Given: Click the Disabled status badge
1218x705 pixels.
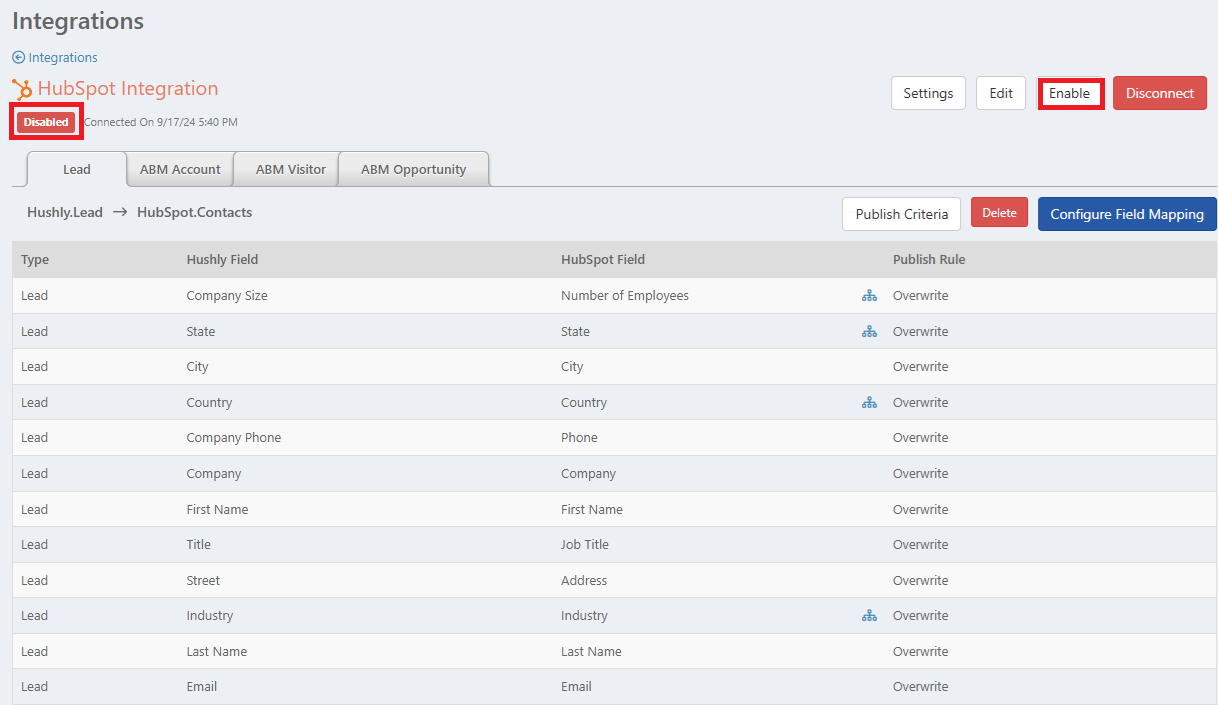Looking at the screenshot, I should point(46,122).
